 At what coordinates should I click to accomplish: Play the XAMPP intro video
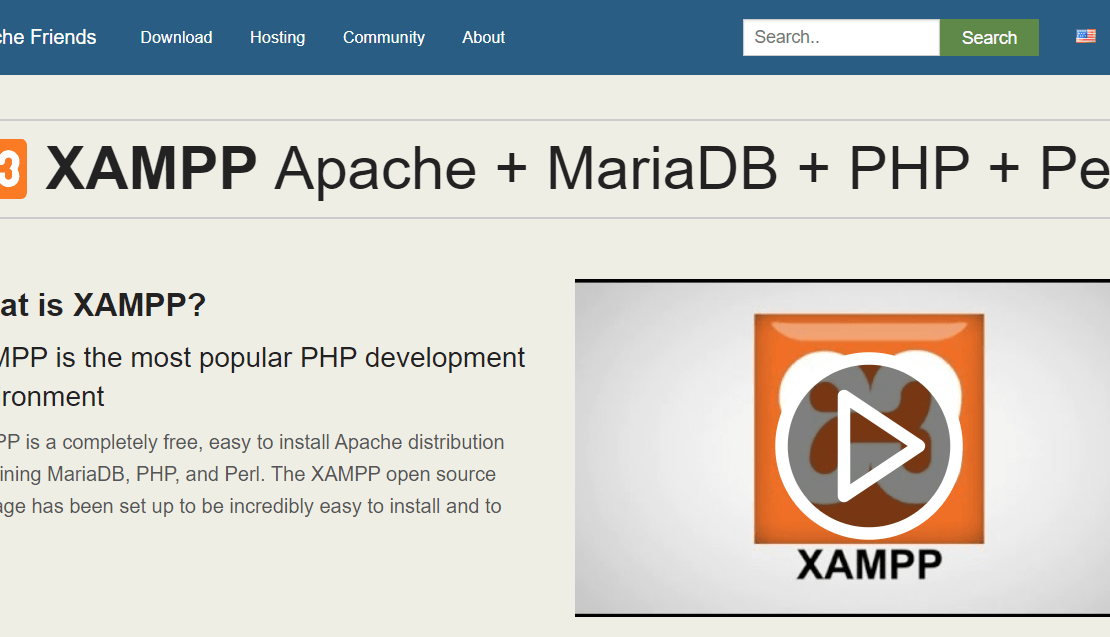(869, 446)
